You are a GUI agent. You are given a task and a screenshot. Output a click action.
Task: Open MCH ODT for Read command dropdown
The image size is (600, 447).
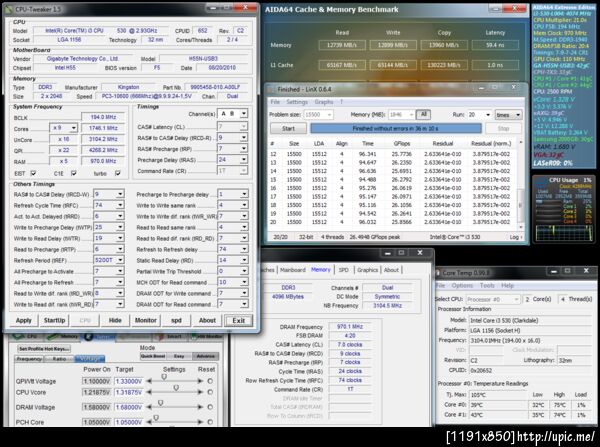coord(233,282)
